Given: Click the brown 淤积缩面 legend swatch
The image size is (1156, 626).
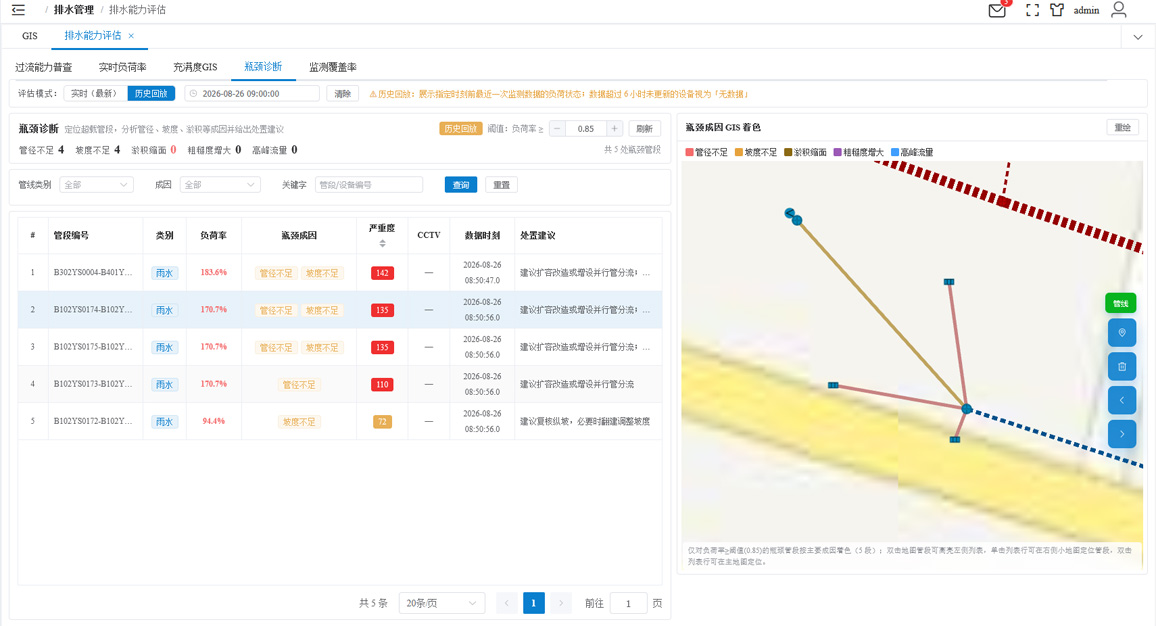Looking at the screenshot, I should click(x=788, y=152).
